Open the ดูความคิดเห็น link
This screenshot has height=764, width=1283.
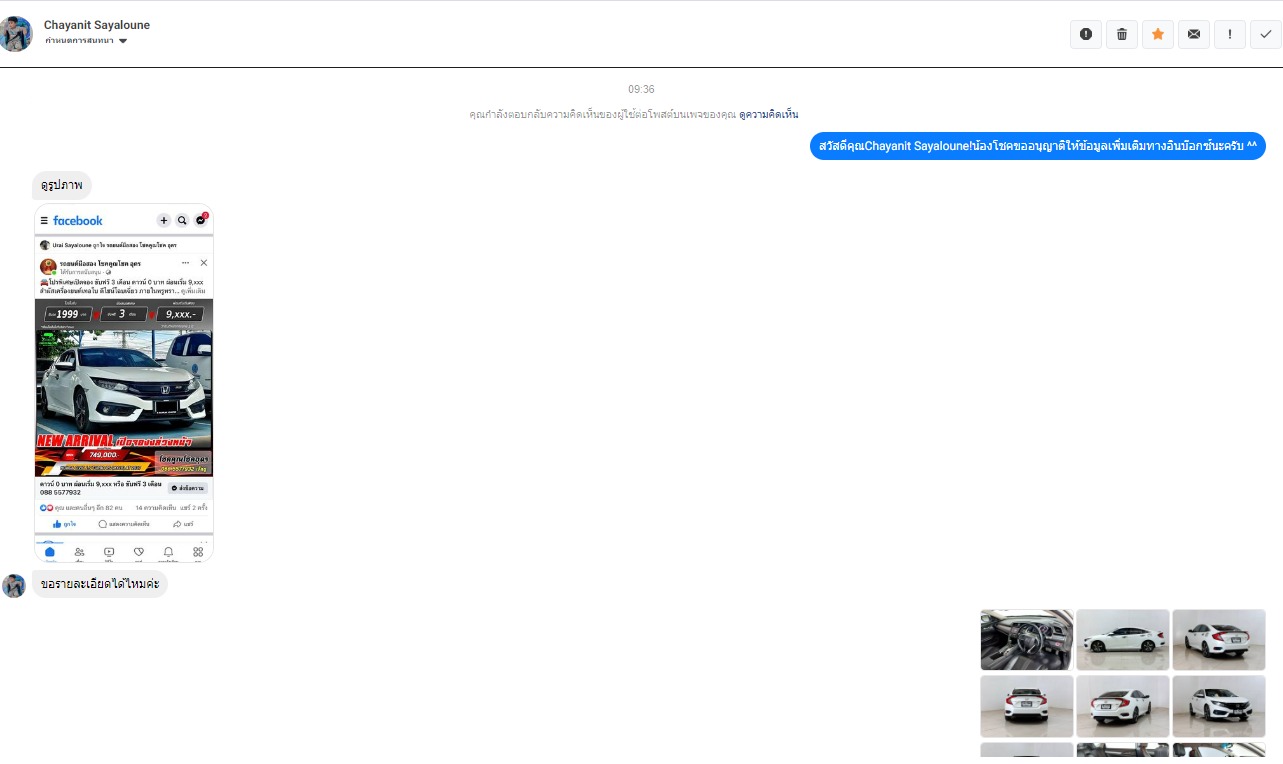768,114
